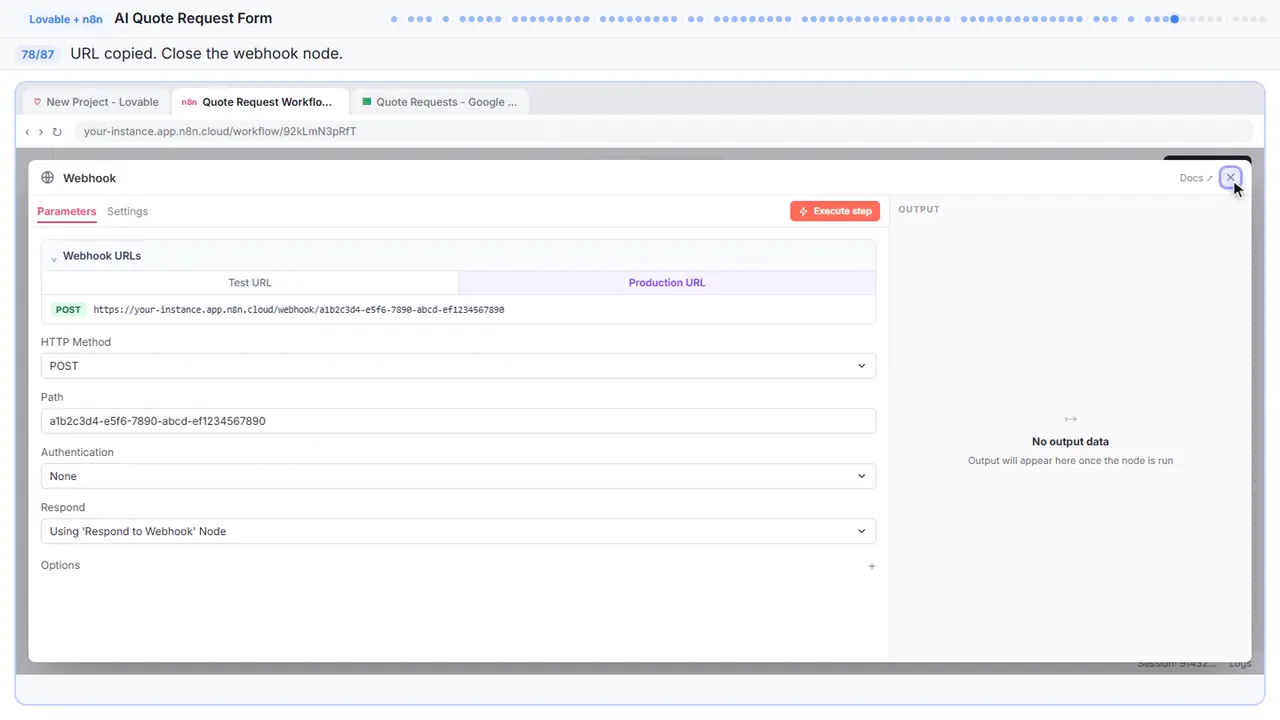Click the Authentication field label
Screen dimensions: 1280x720
[77, 452]
